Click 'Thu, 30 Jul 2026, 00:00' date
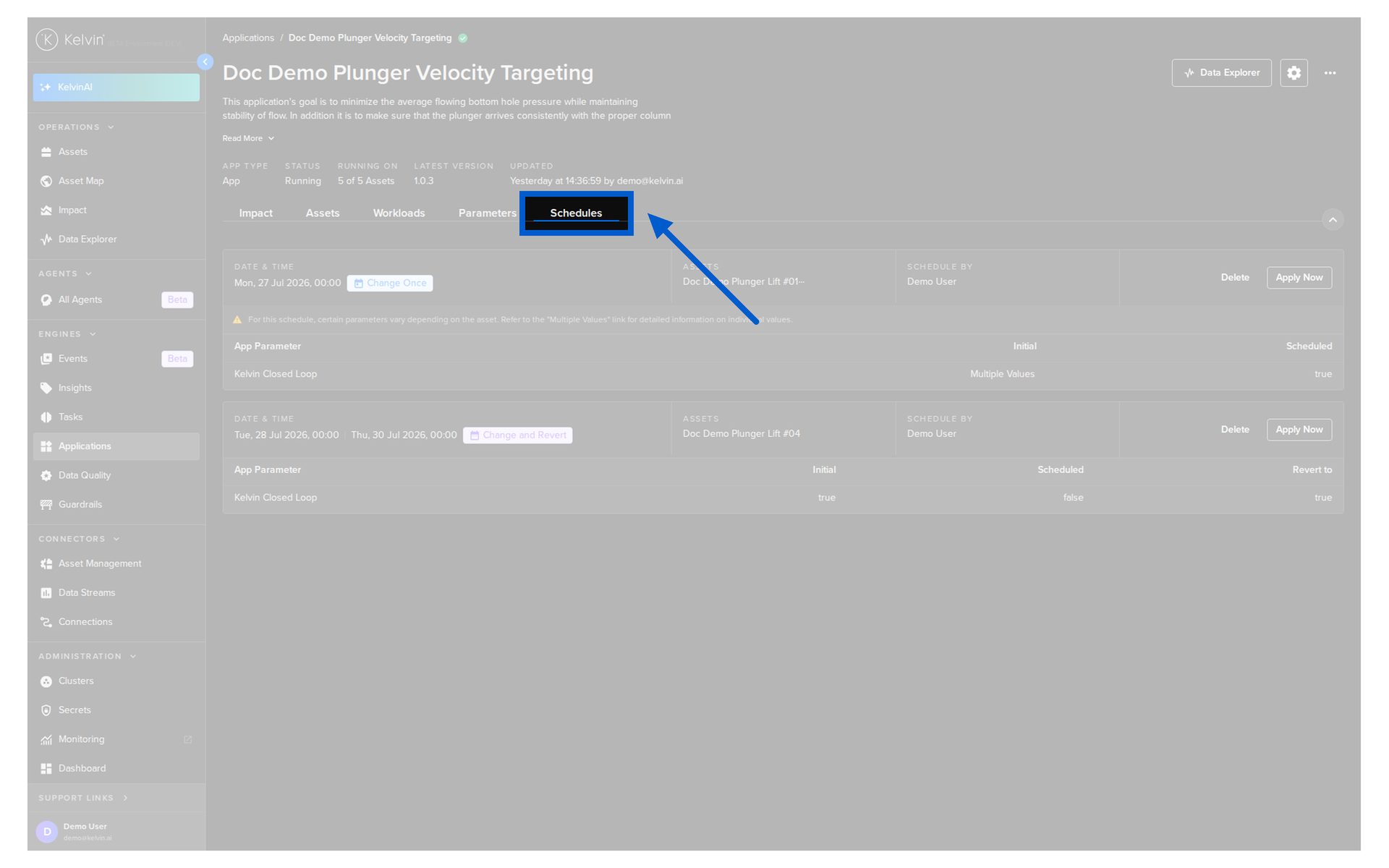Screen dimensions: 1389x868 404,435
